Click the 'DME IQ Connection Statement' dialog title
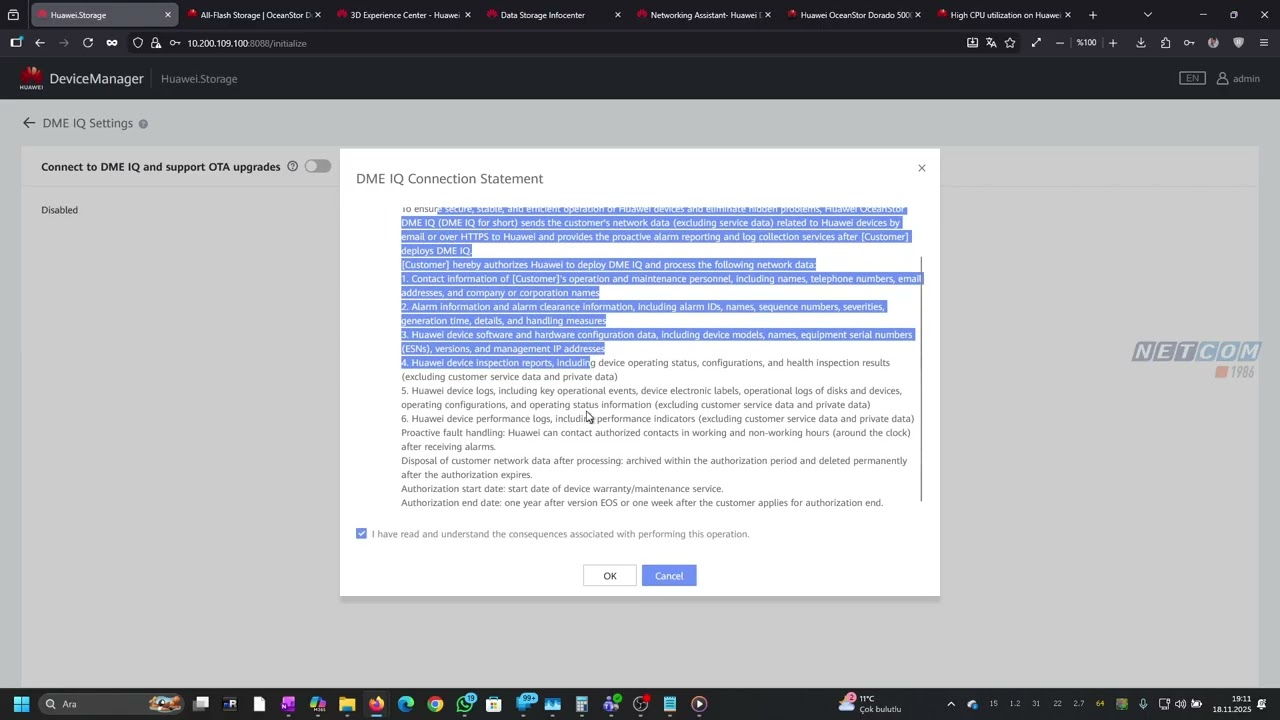 [x=450, y=178]
